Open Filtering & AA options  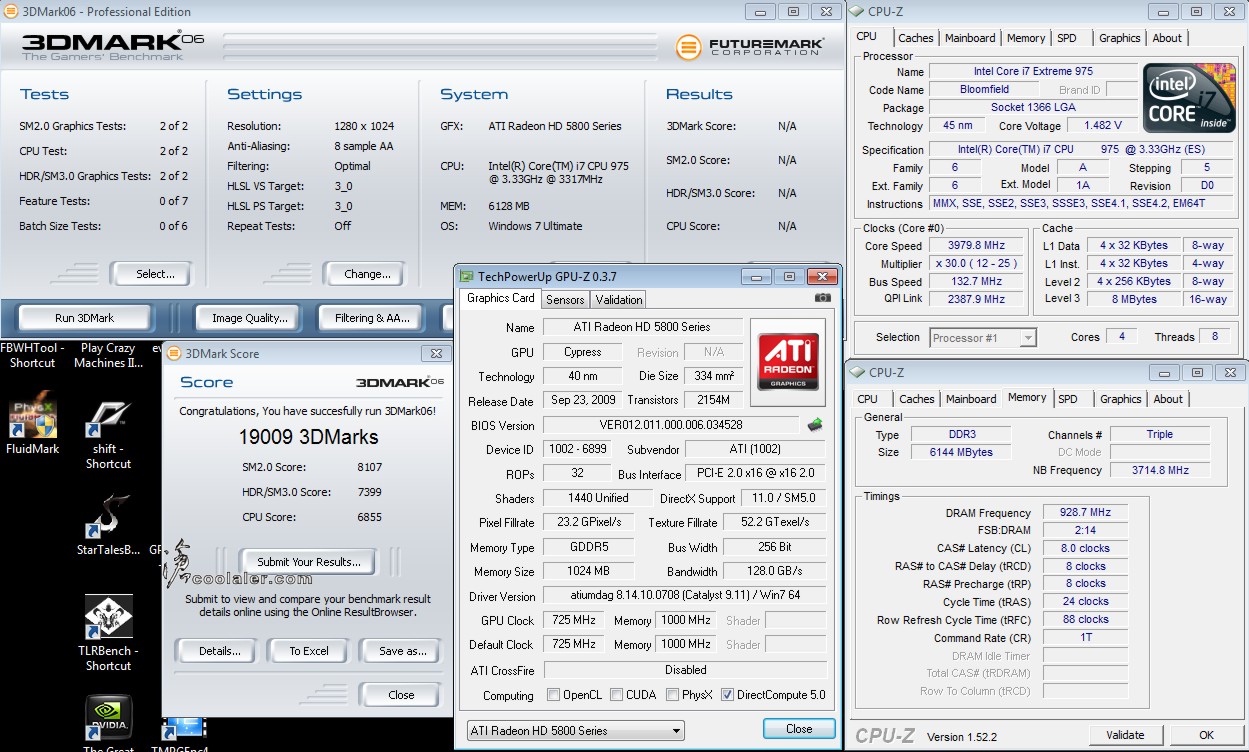[x=373, y=318]
